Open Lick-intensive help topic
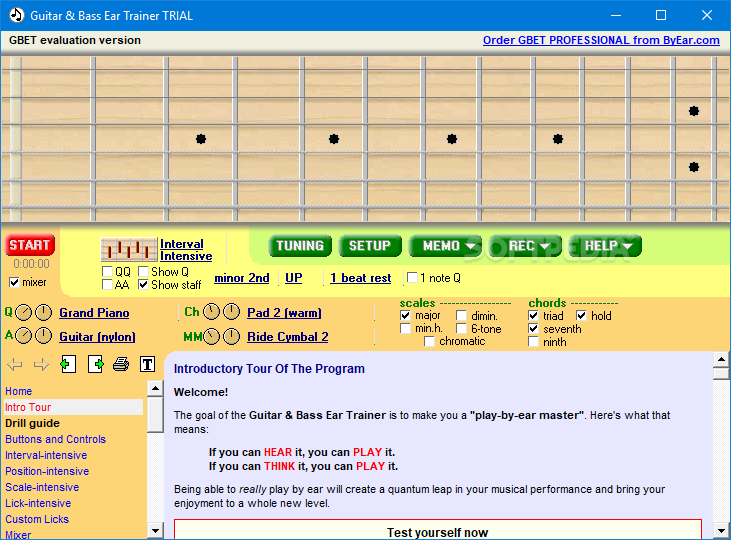 [38, 503]
